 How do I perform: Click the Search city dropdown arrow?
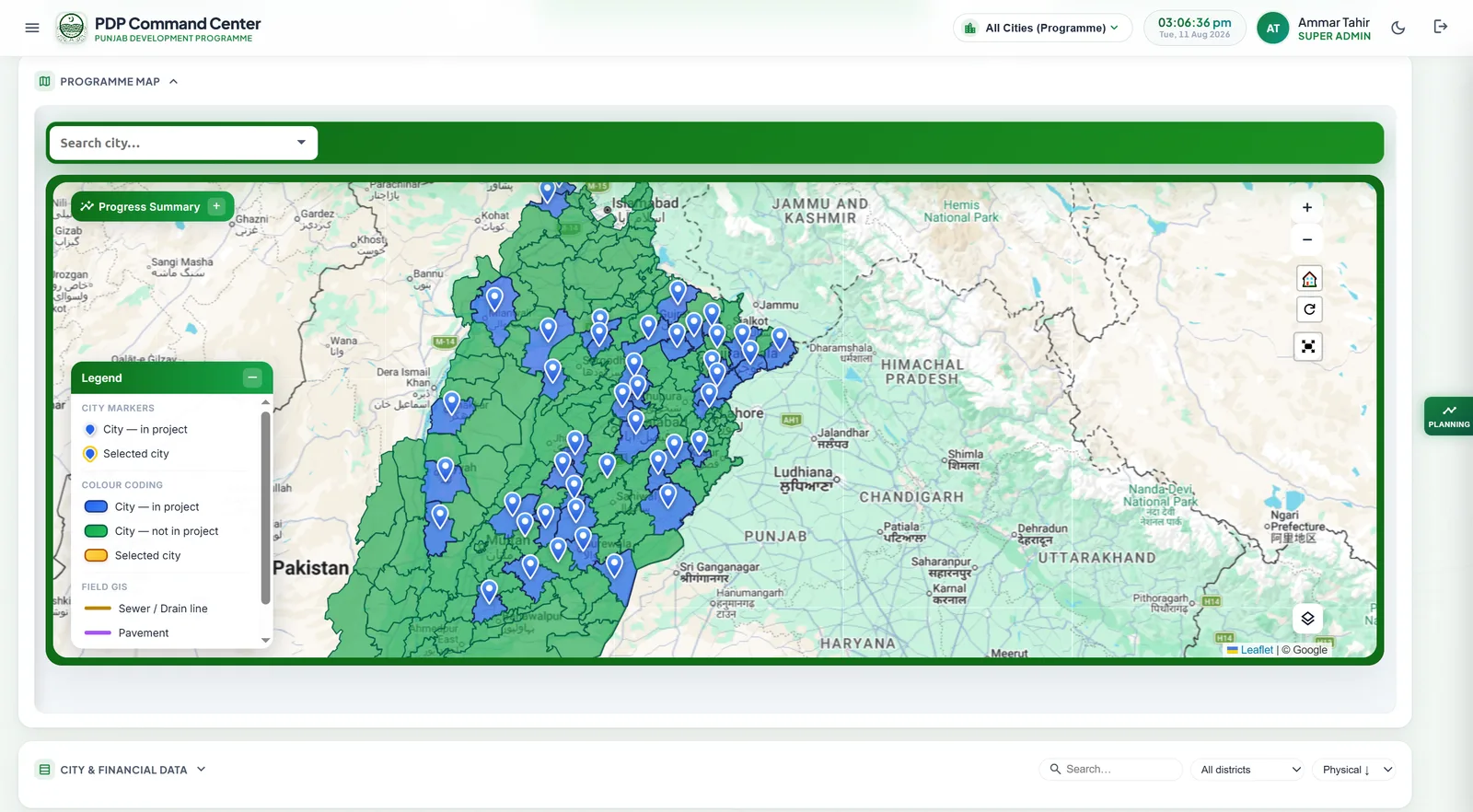coord(301,143)
